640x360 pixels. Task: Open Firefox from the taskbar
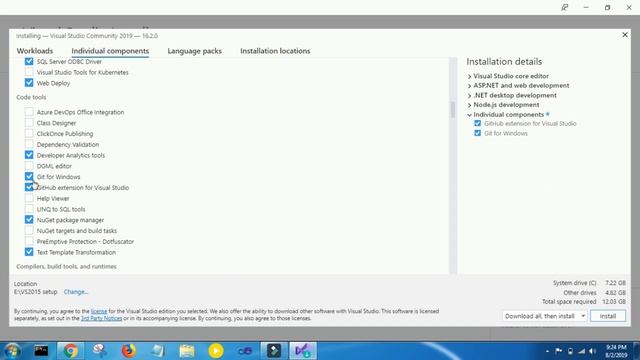129,351
